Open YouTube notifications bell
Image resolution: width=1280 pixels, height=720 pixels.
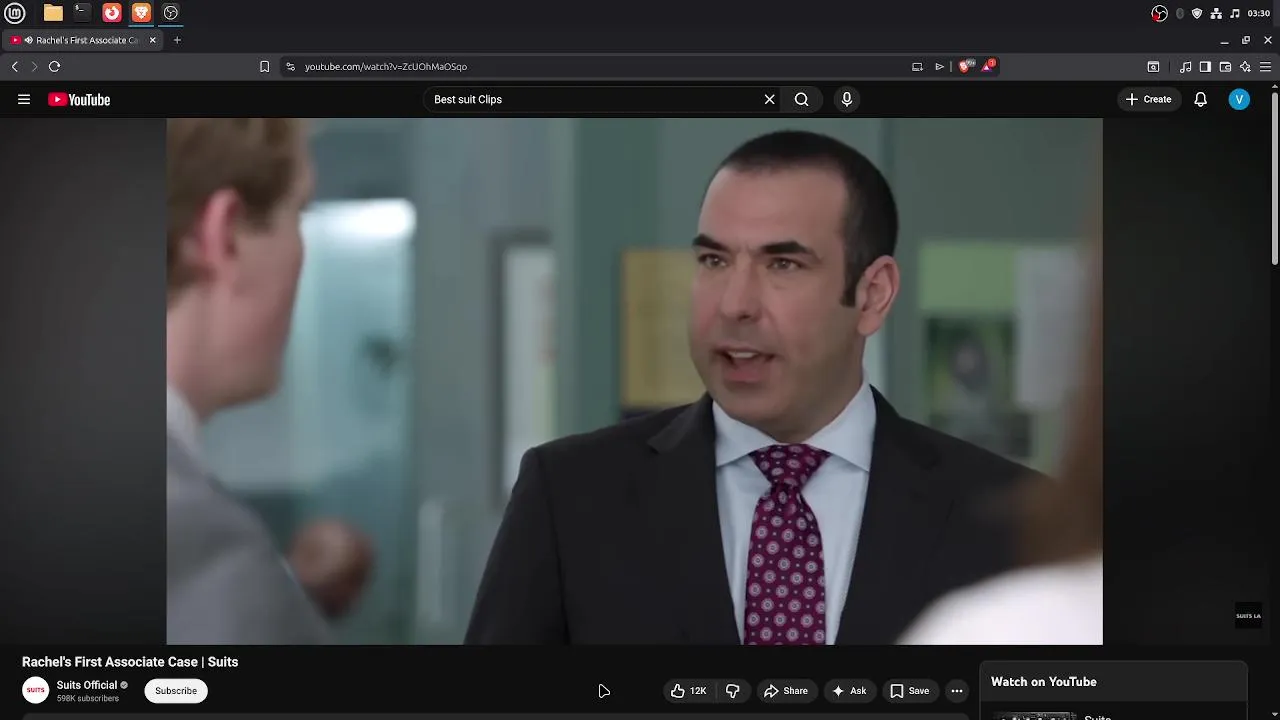(1201, 99)
